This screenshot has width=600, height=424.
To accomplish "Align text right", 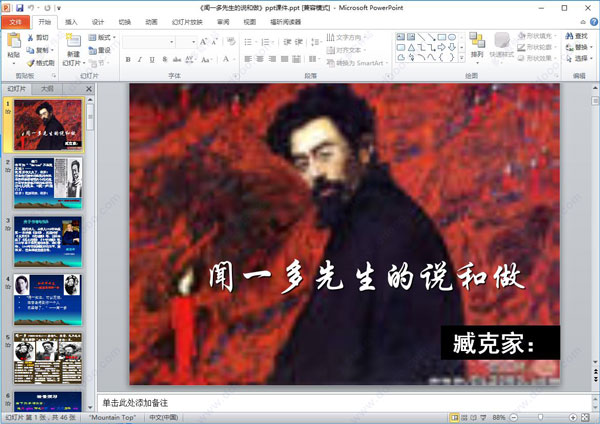I will coord(272,59).
